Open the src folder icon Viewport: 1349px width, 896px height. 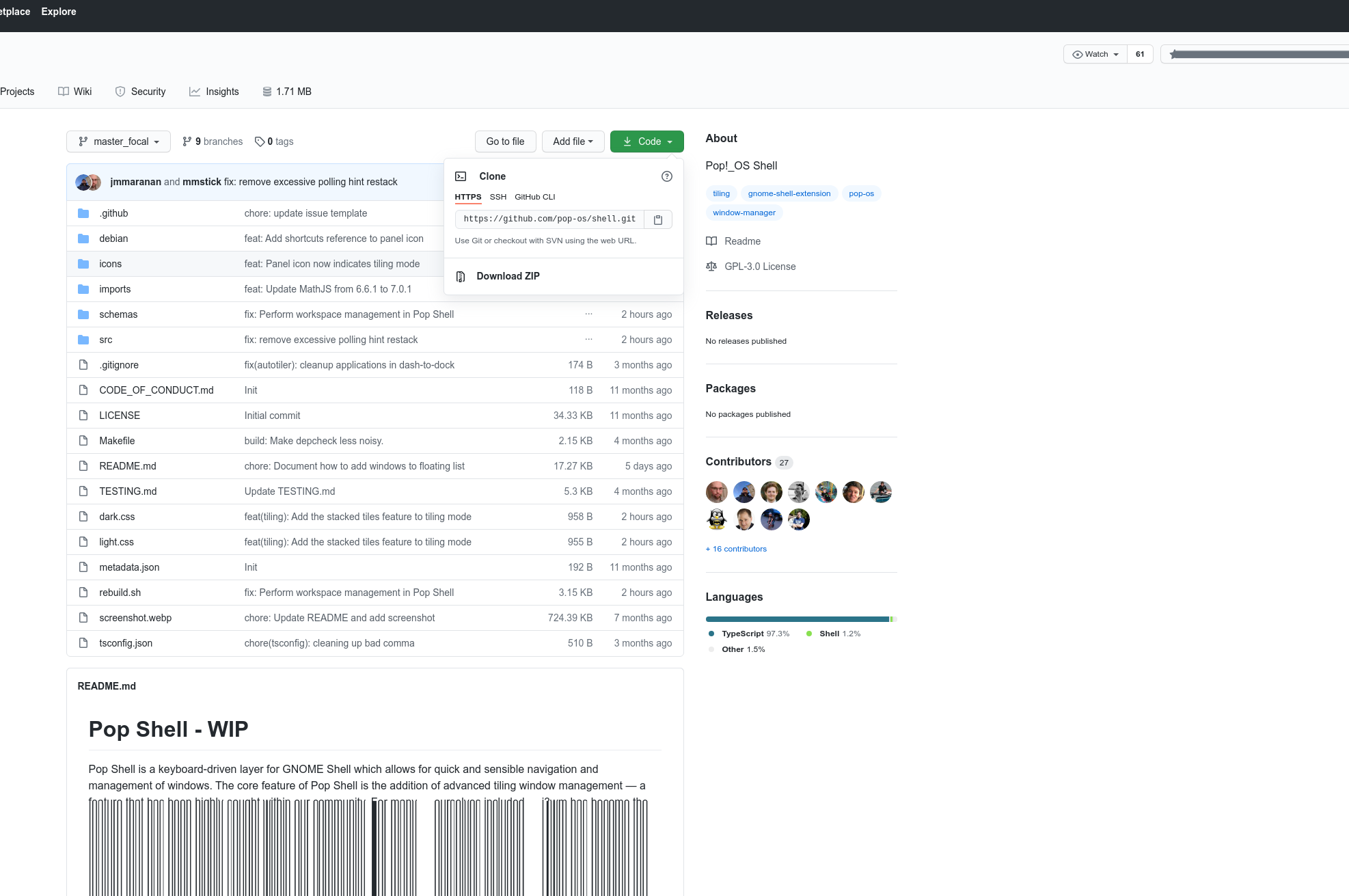[x=83, y=339]
